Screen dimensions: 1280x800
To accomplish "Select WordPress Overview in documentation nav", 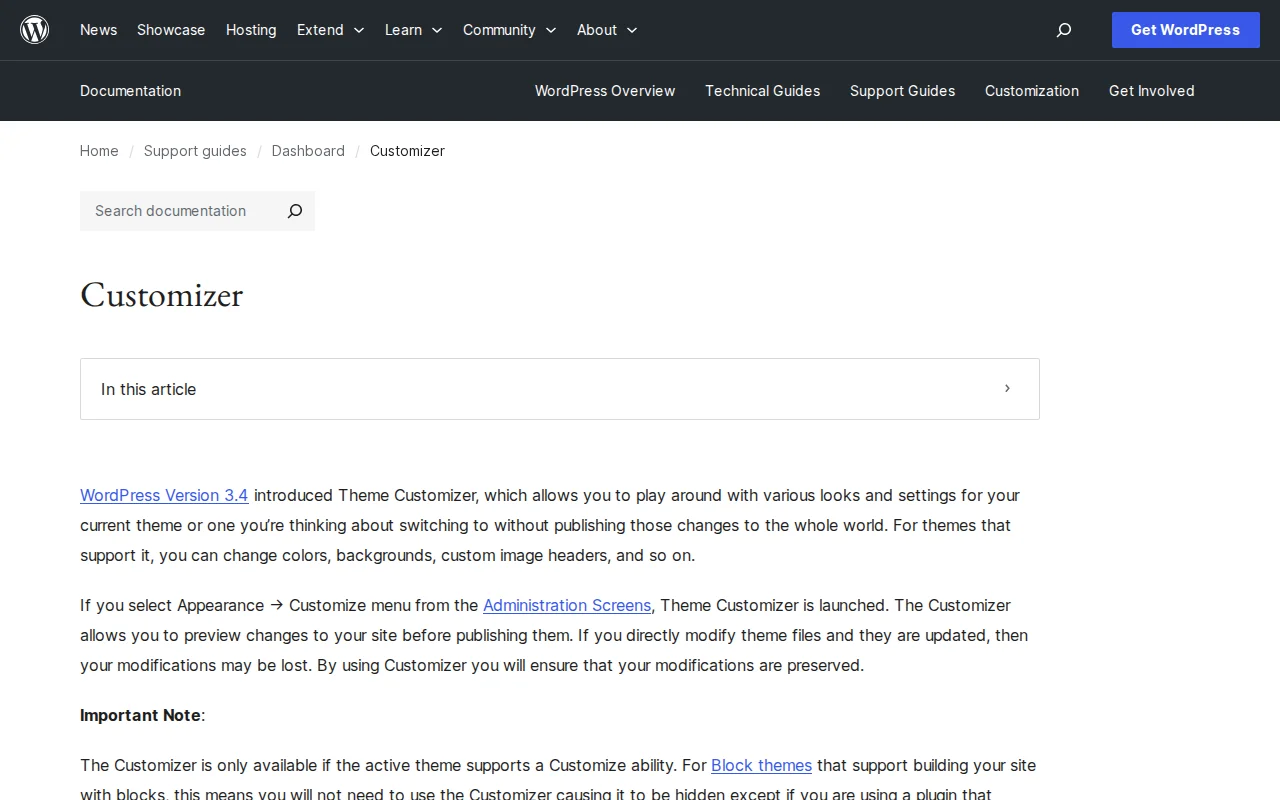I will click(605, 91).
